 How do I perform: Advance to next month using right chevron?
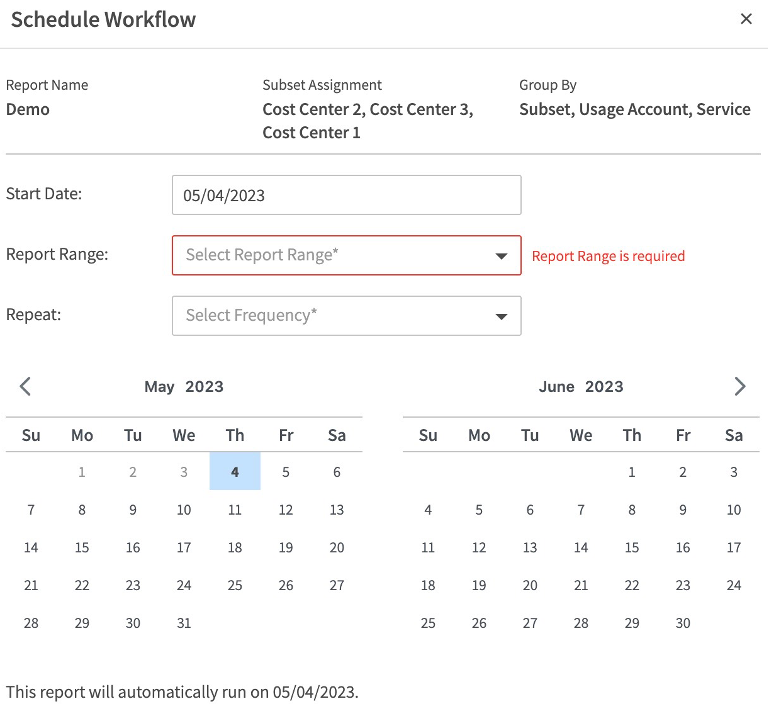(x=740, y=386)
